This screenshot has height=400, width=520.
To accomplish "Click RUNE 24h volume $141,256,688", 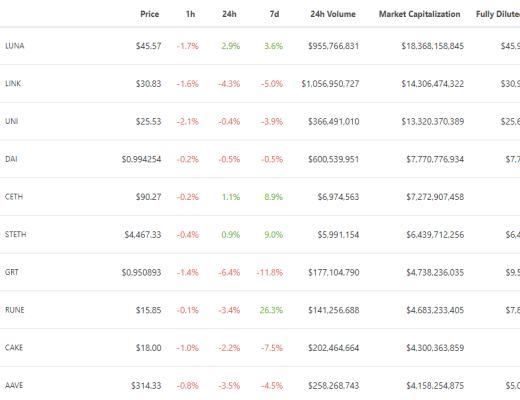I will pos(334,310).
